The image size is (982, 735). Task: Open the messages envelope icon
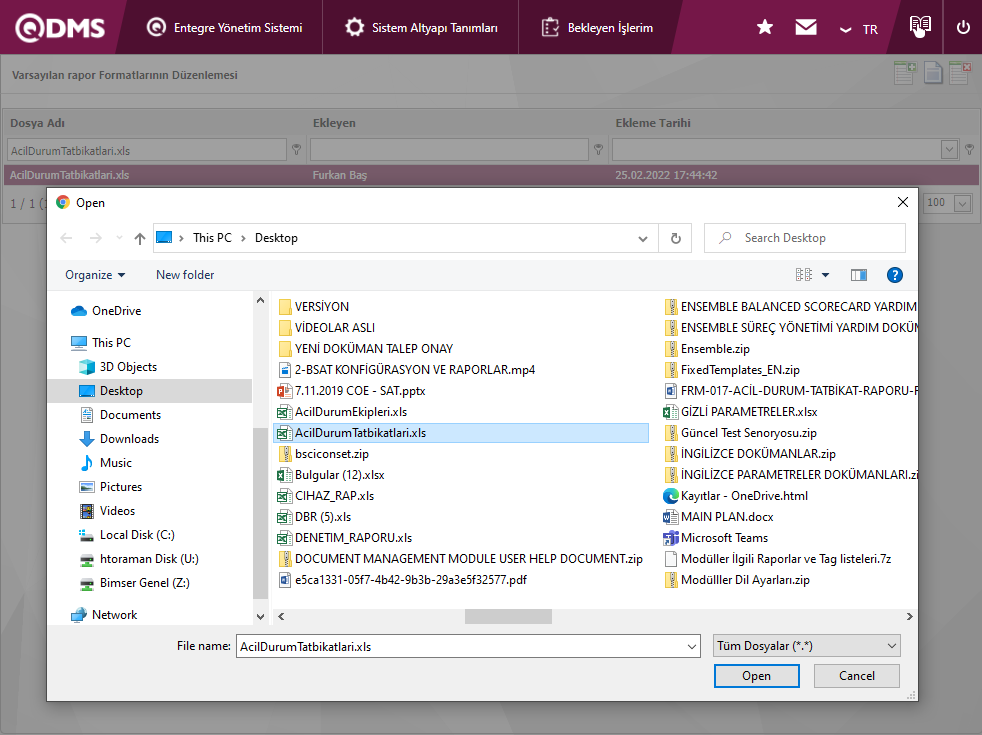(x=806, y=28)
